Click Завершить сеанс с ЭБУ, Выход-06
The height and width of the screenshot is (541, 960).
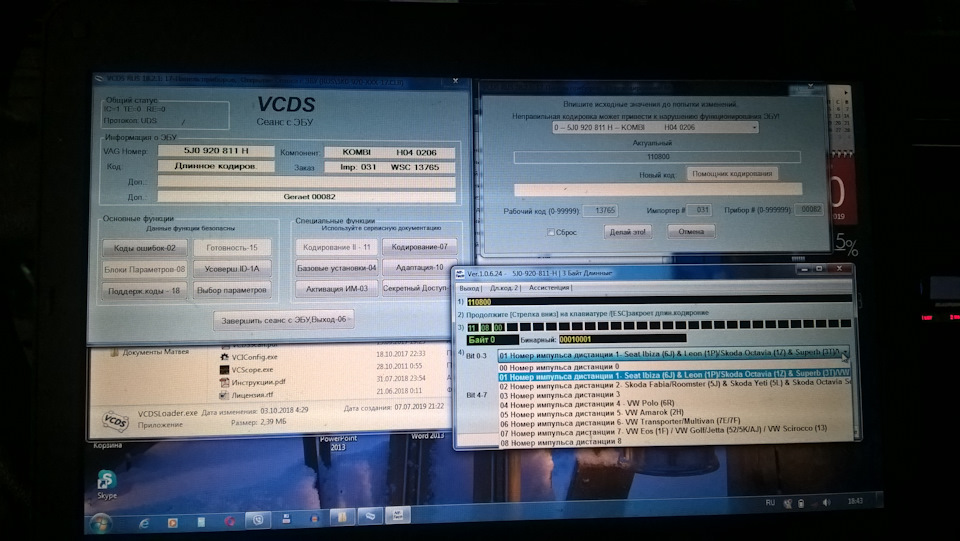284,320
